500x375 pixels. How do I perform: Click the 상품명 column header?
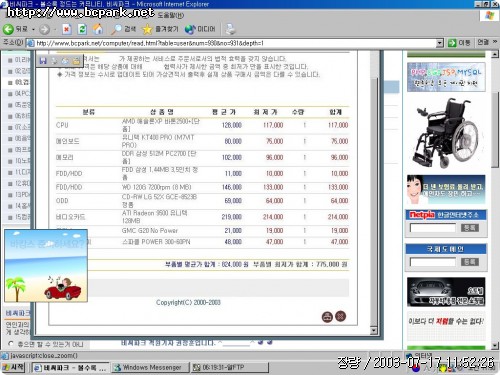(x=162, y=112)
